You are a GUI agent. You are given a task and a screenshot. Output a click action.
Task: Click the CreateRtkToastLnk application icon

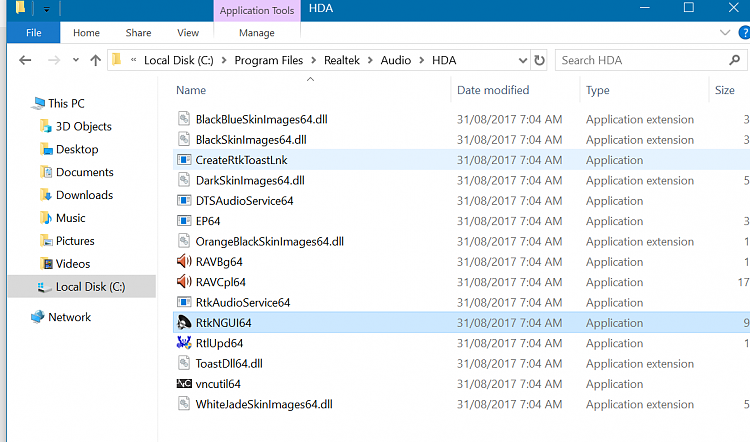click(184, 160)
